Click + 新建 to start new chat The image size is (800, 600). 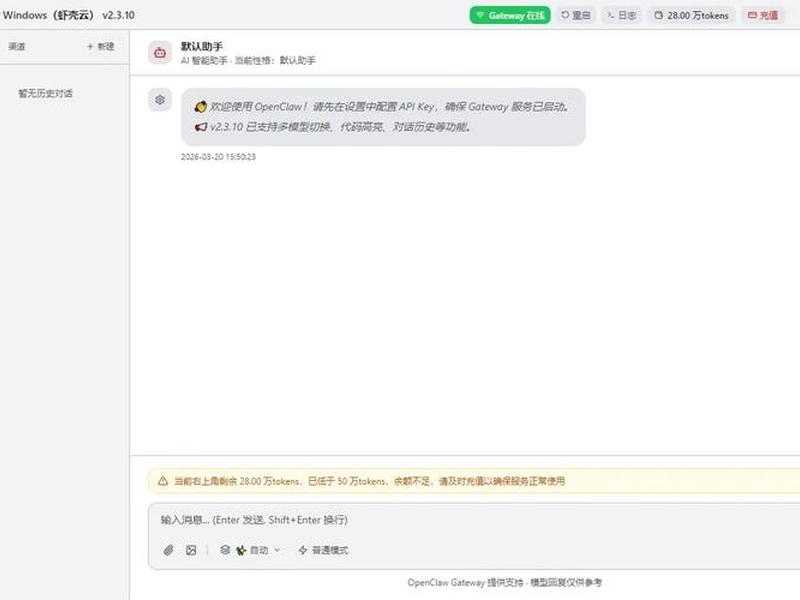(100, 46)
